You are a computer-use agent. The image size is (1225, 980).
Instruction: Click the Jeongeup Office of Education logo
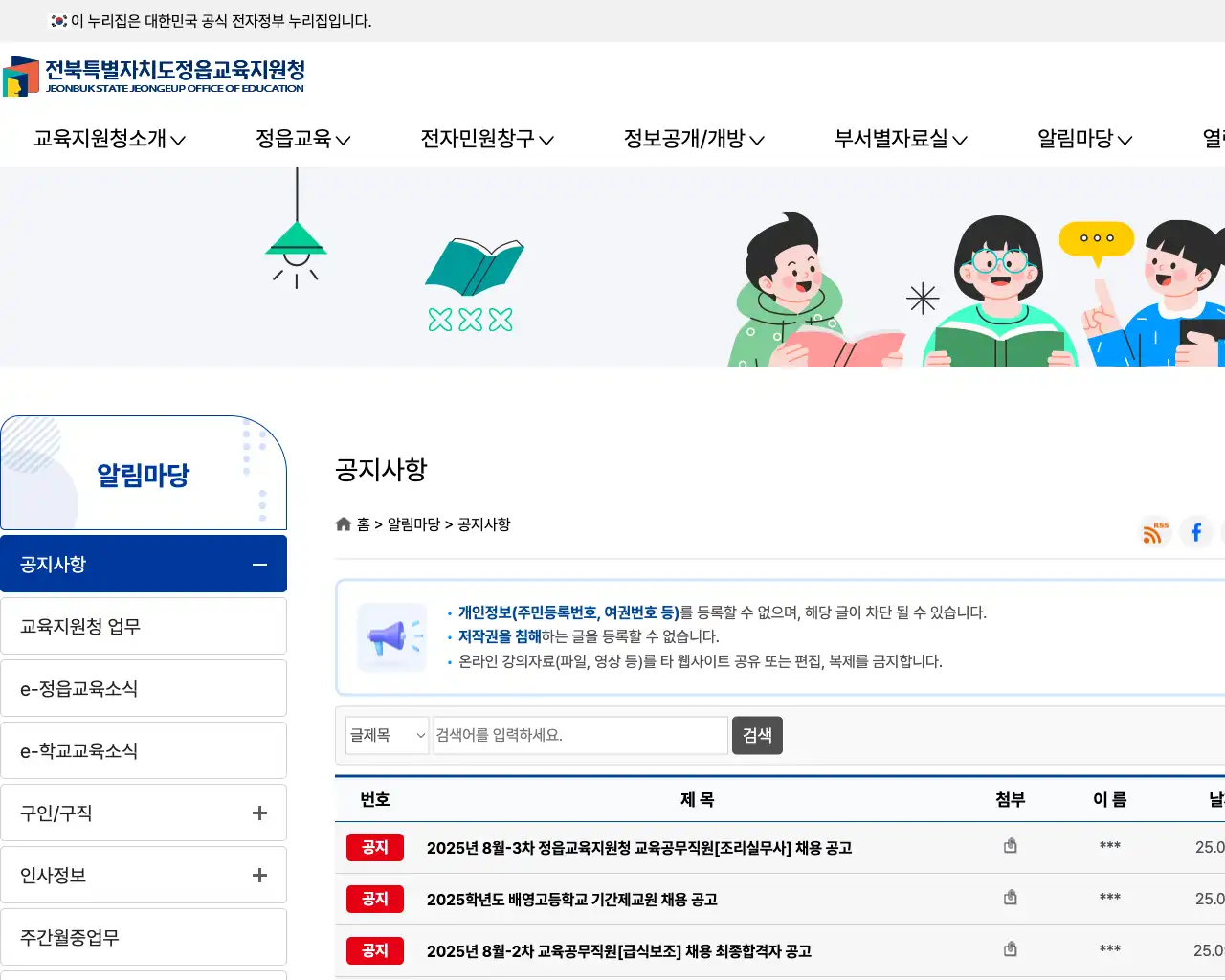point(153,77)
